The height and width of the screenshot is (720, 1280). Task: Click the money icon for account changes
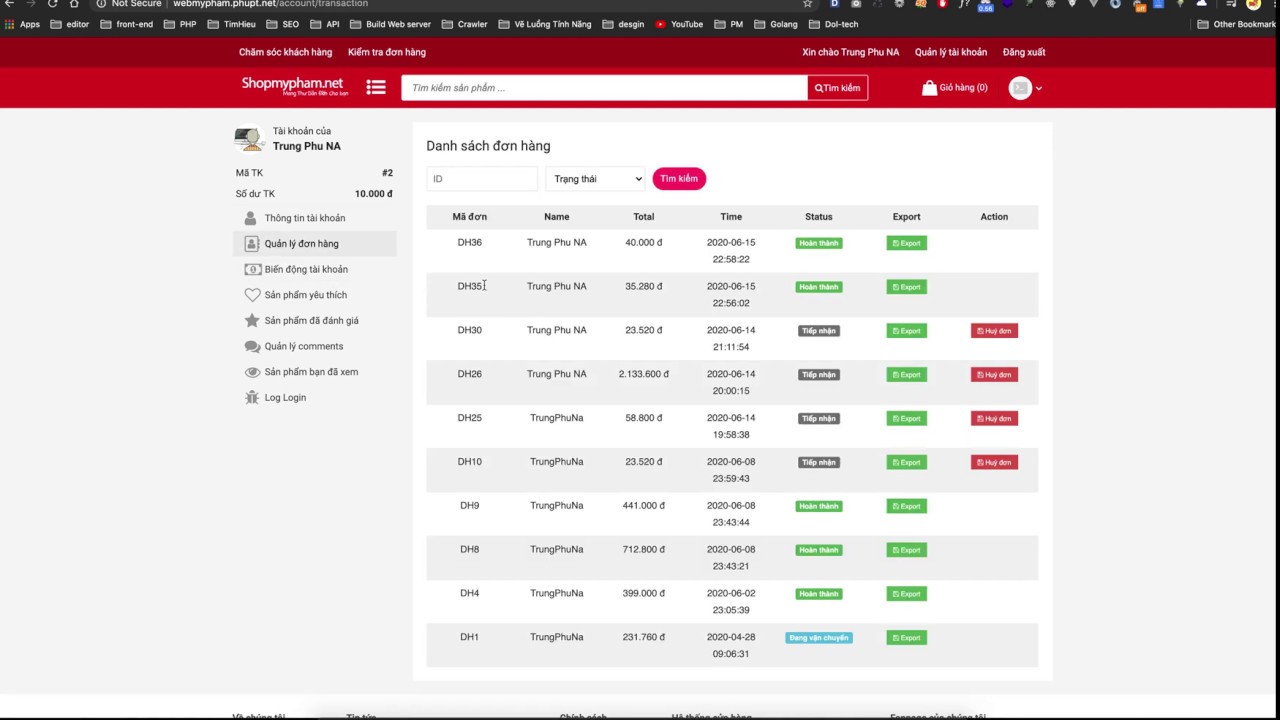[252, 269]
